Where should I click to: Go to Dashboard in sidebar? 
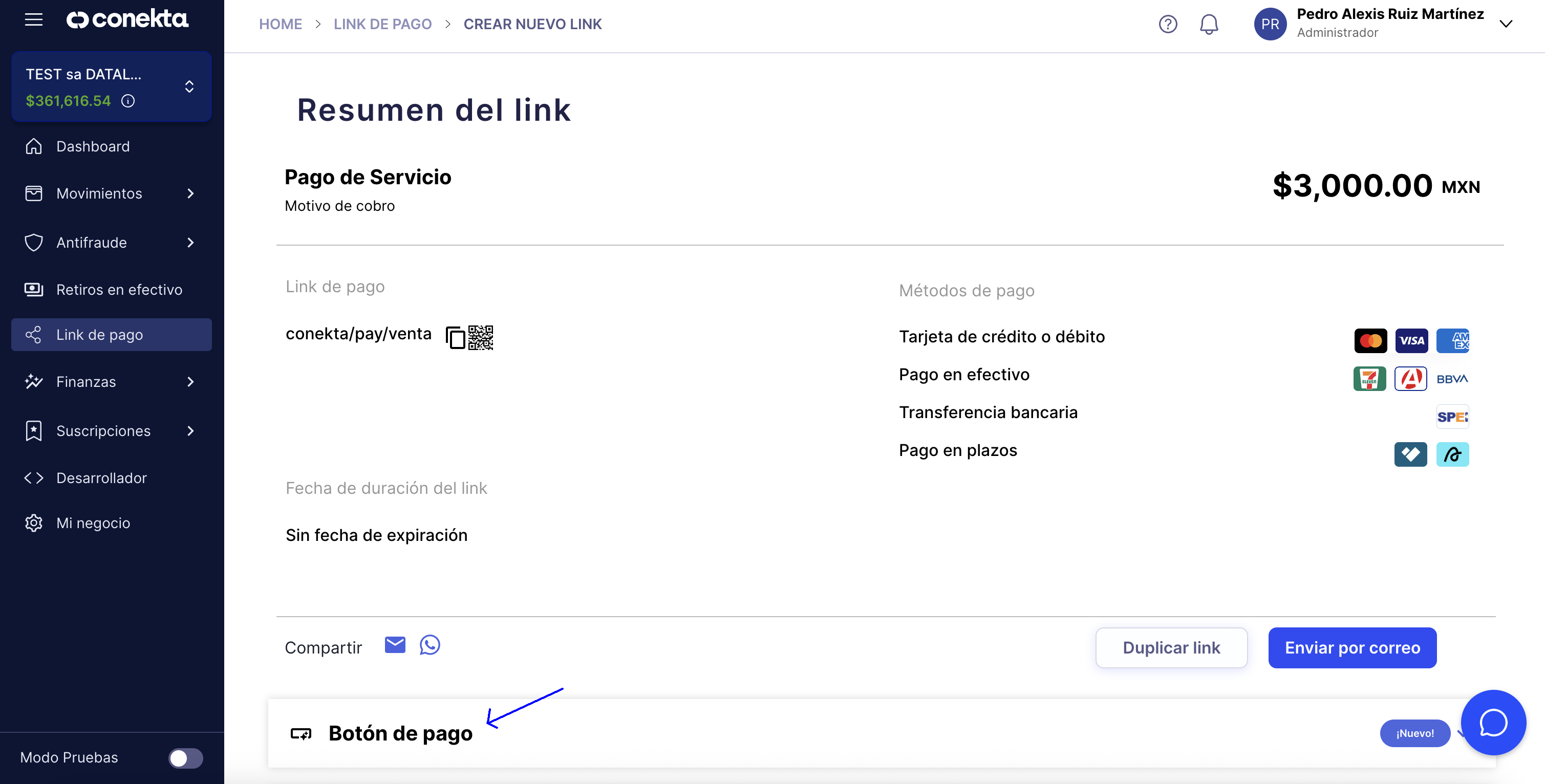(112, 146)
